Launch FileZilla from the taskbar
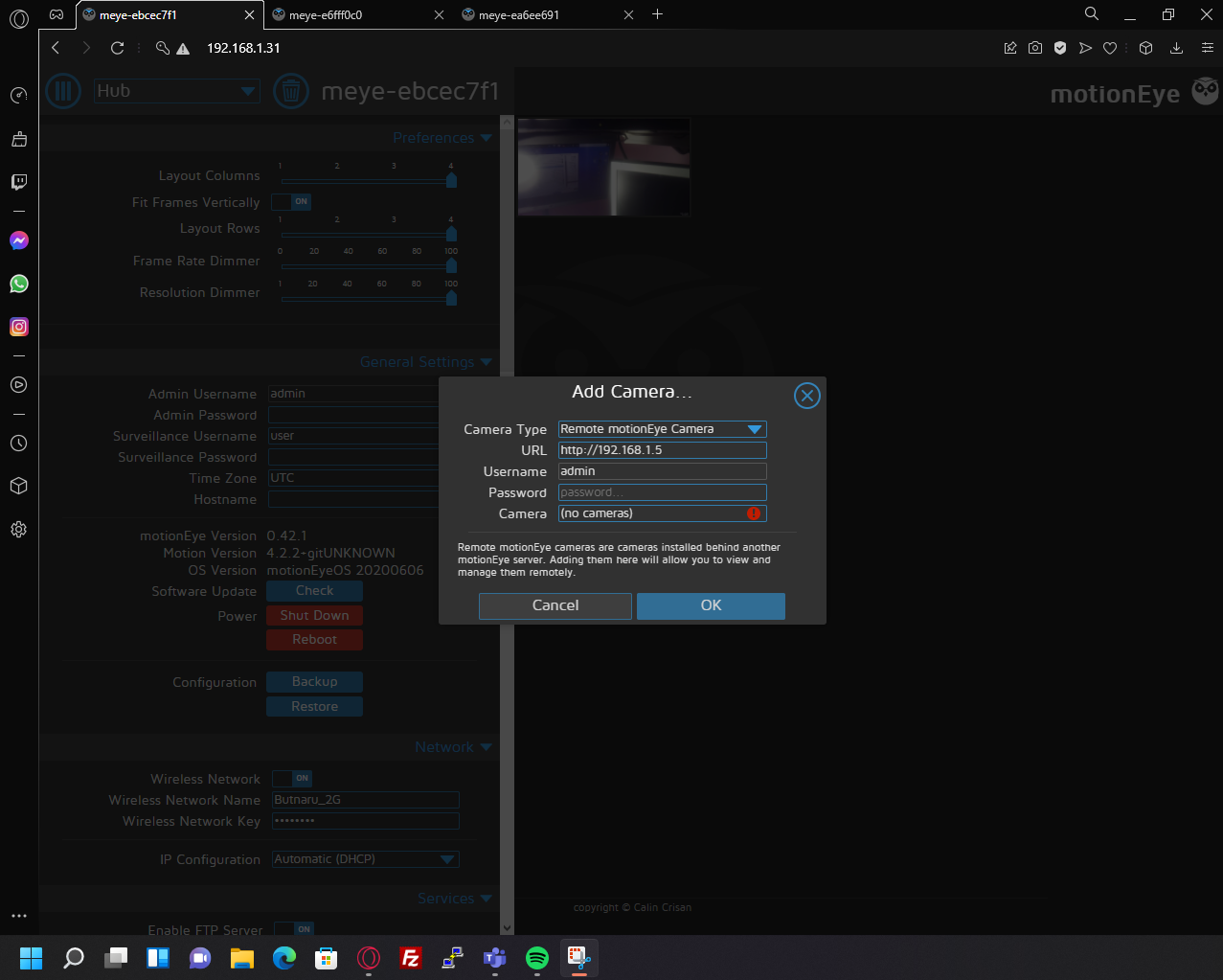Viewport: 1223px width, 980px height. tap(410, 958)
